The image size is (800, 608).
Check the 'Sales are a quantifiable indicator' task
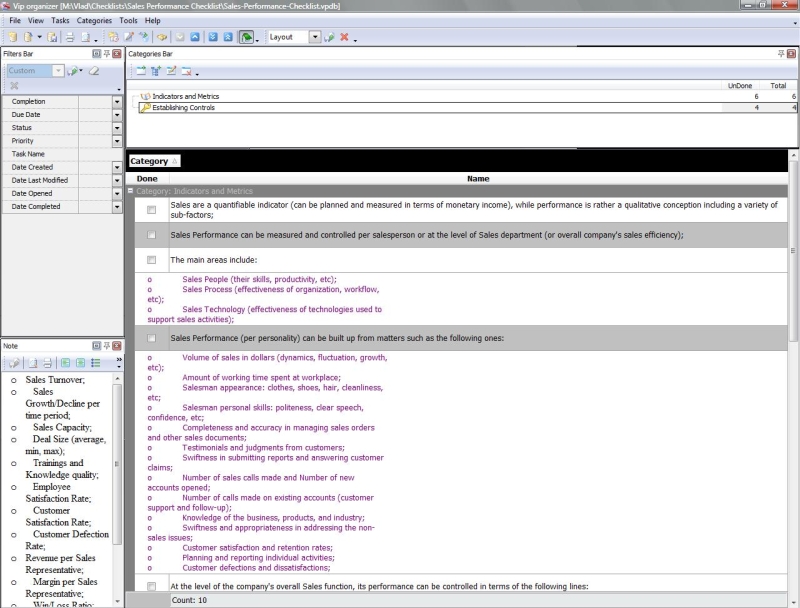[x=151, y=210]
